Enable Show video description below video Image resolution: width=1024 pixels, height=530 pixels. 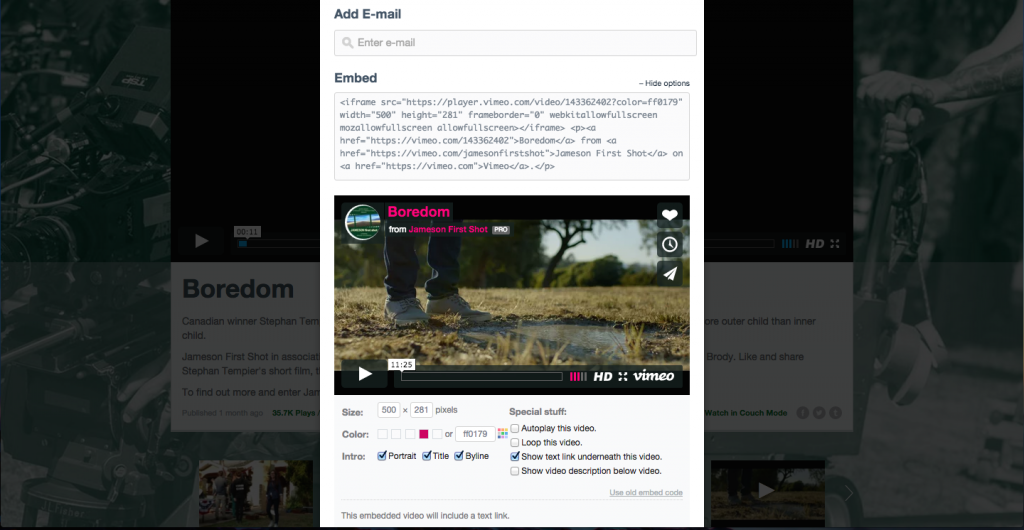(515, 471)
